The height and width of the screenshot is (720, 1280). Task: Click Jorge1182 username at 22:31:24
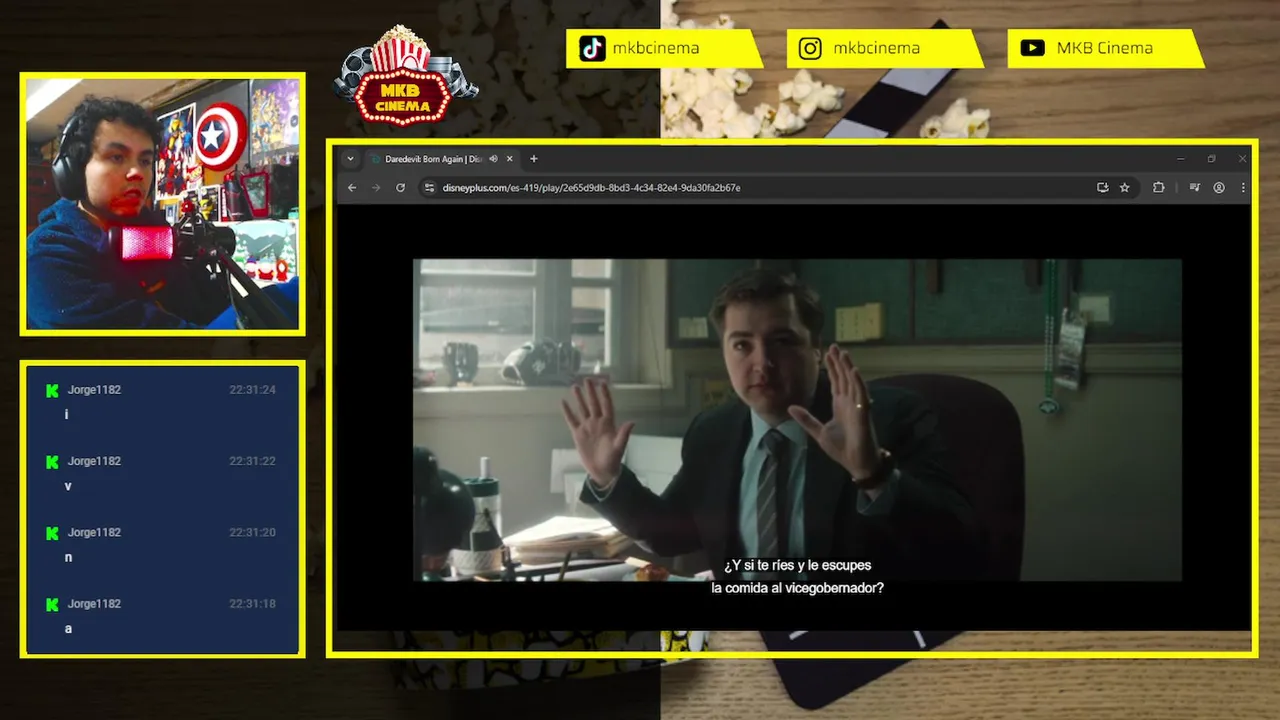94,390
